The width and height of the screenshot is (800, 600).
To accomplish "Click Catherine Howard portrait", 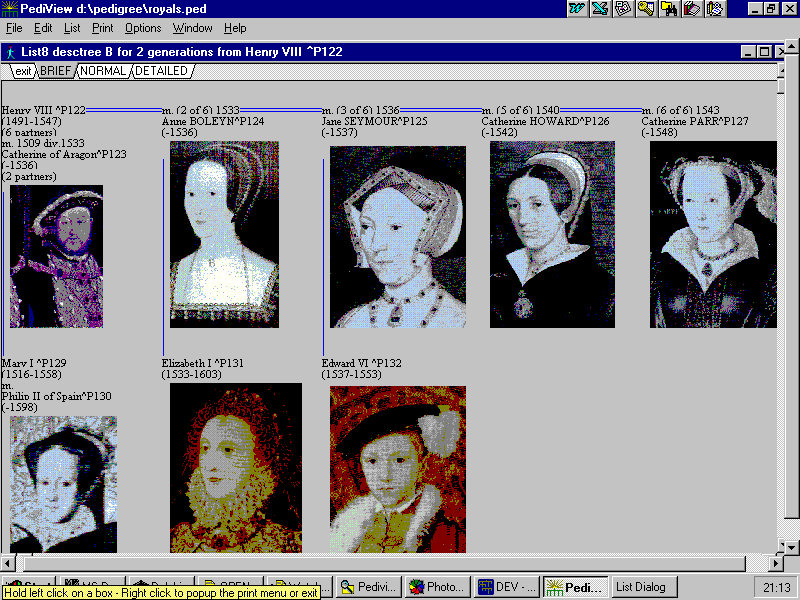I will coord(553,234).
